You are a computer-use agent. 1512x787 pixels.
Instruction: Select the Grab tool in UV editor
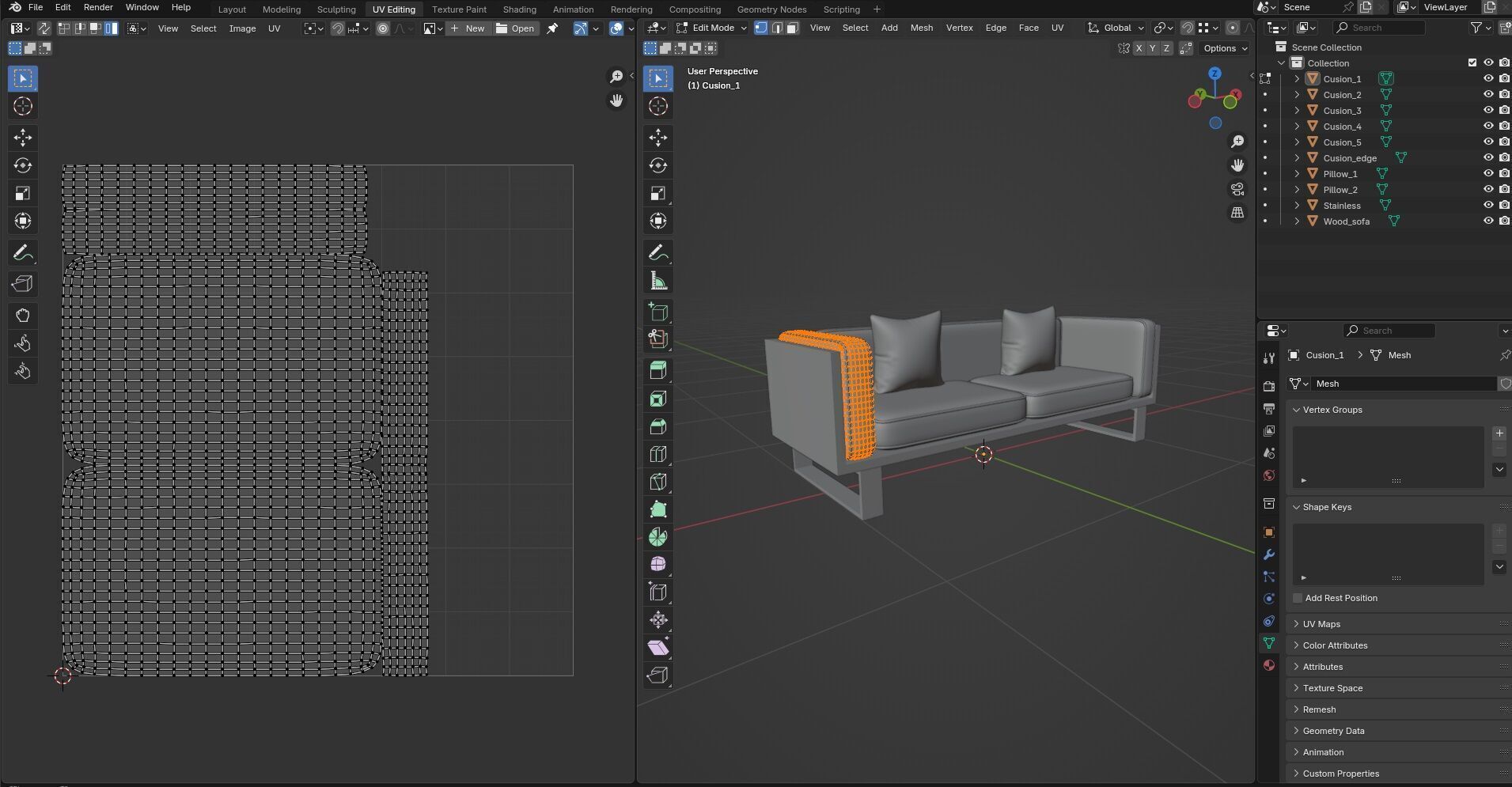pyautogui.click(x=22, y=315)
